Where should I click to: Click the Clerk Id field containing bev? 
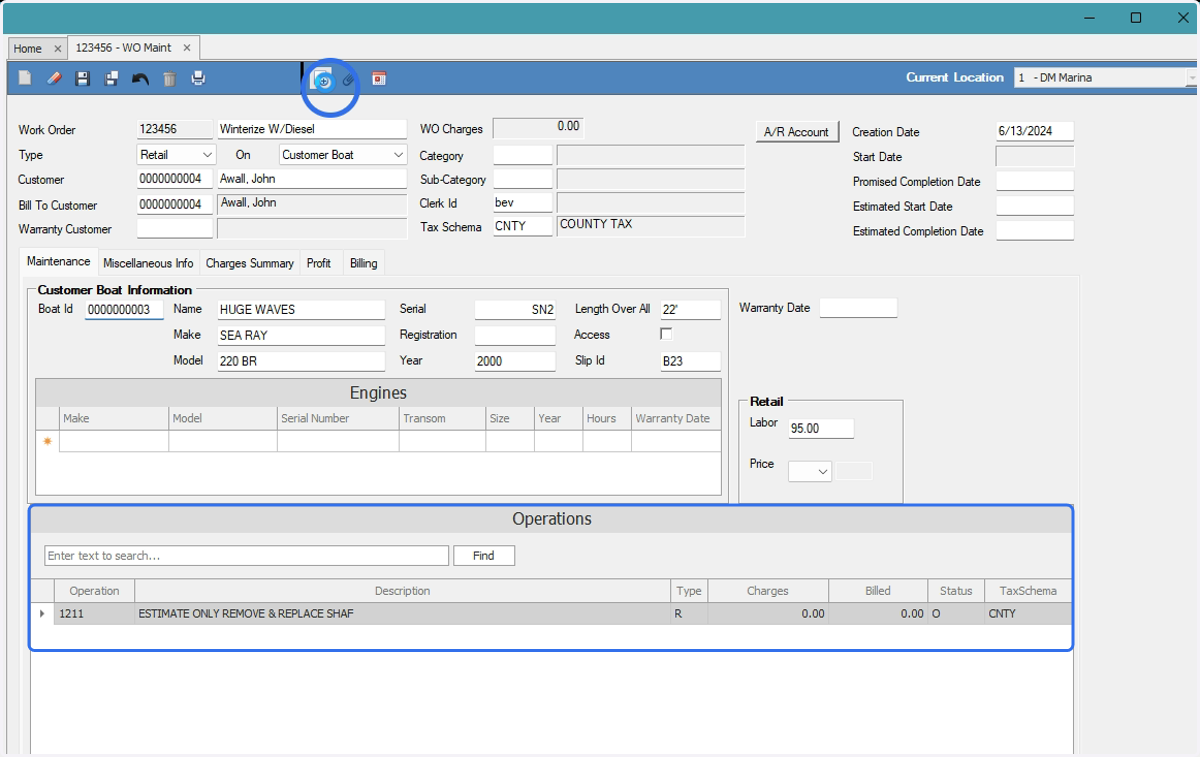[x=523, y=203]
